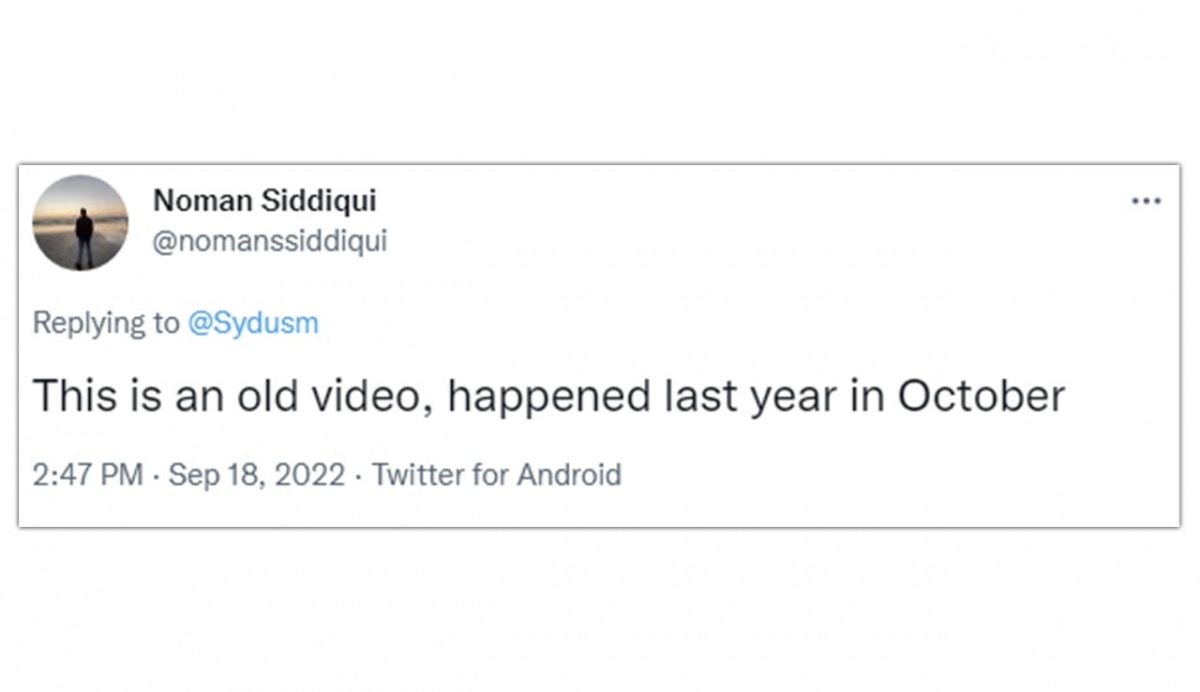Click the word 'Android' in the source label
The height and width of the screenshot is (692, 1200).
coord(568,474)
